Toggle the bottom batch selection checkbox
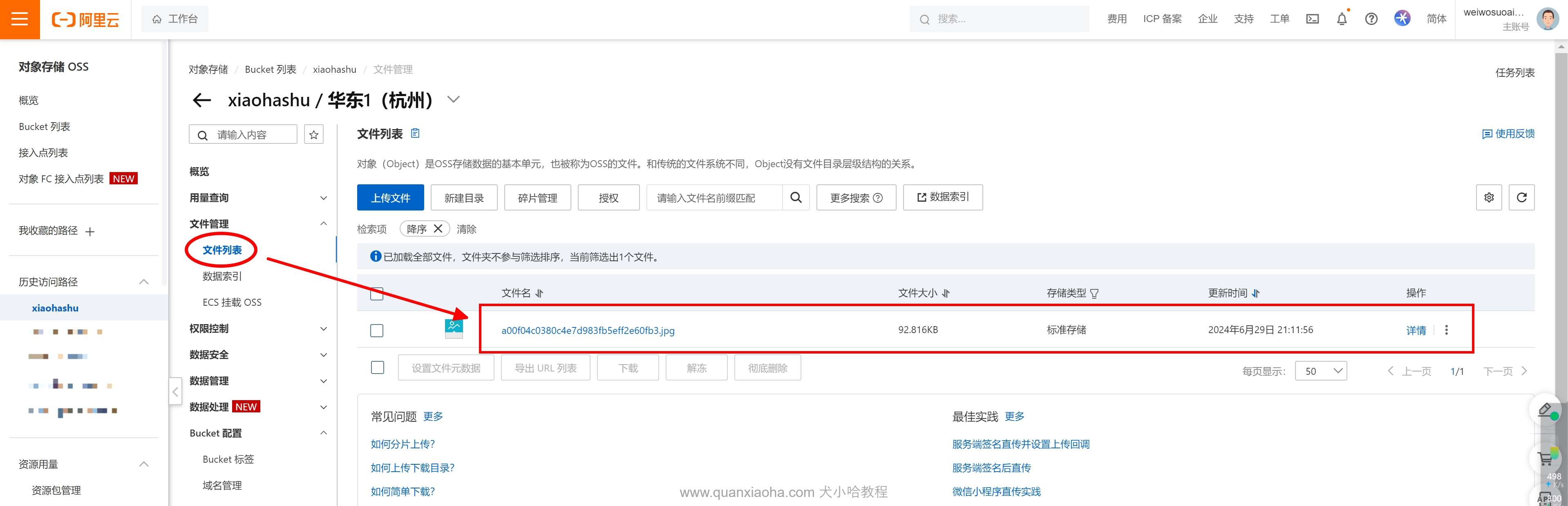Image resolution: width=1568 pixels, height=506 pixels. pos(378,368)
